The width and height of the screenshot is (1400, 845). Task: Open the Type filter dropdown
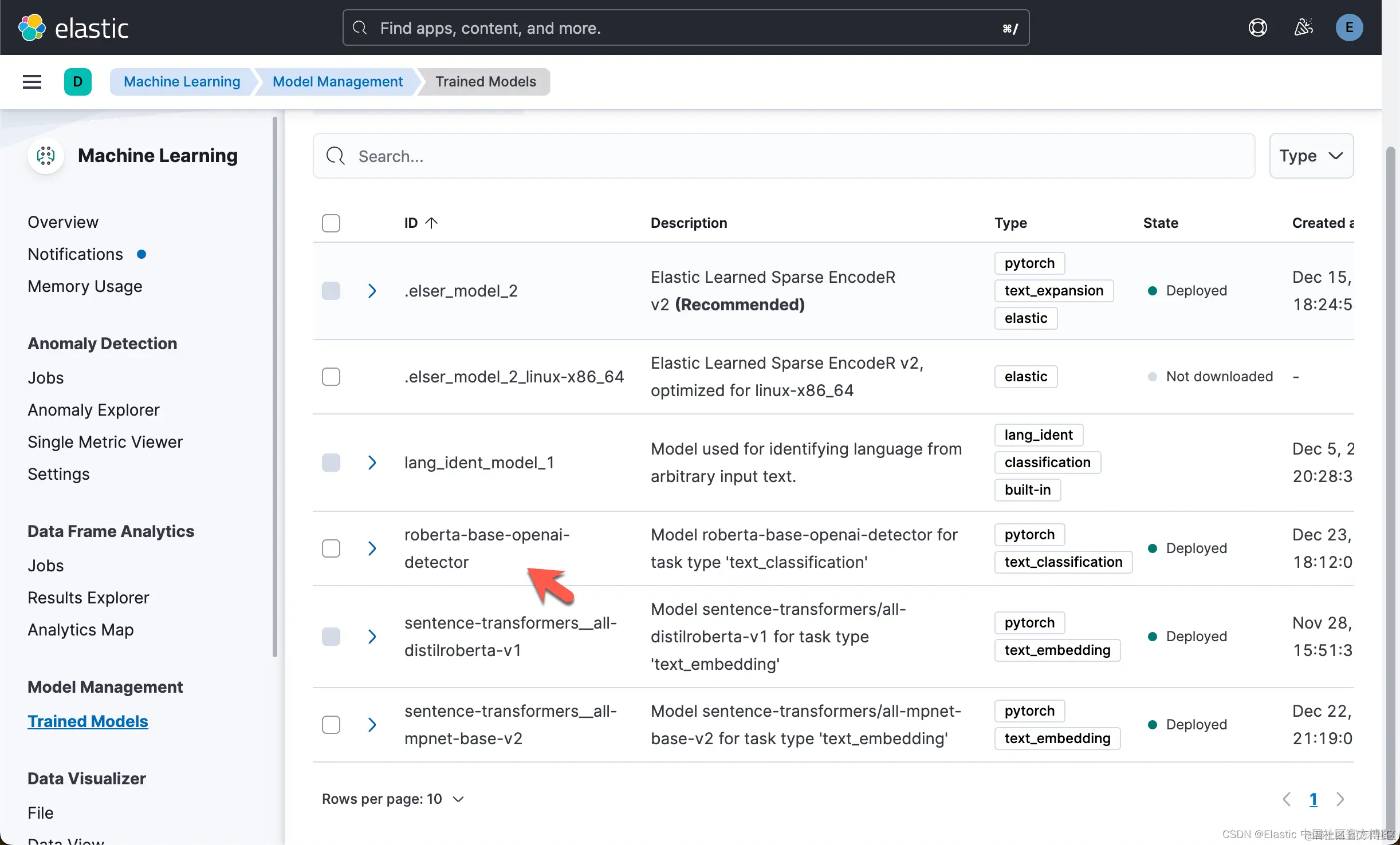1311,156
